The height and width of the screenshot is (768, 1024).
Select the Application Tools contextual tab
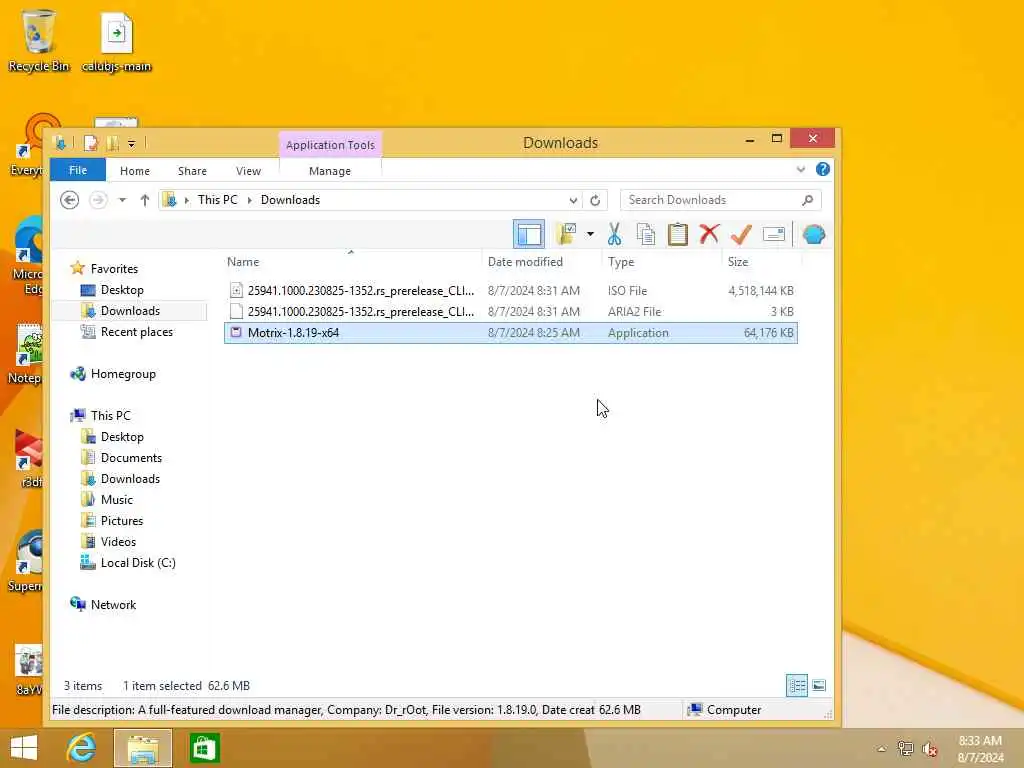(330, 145)
